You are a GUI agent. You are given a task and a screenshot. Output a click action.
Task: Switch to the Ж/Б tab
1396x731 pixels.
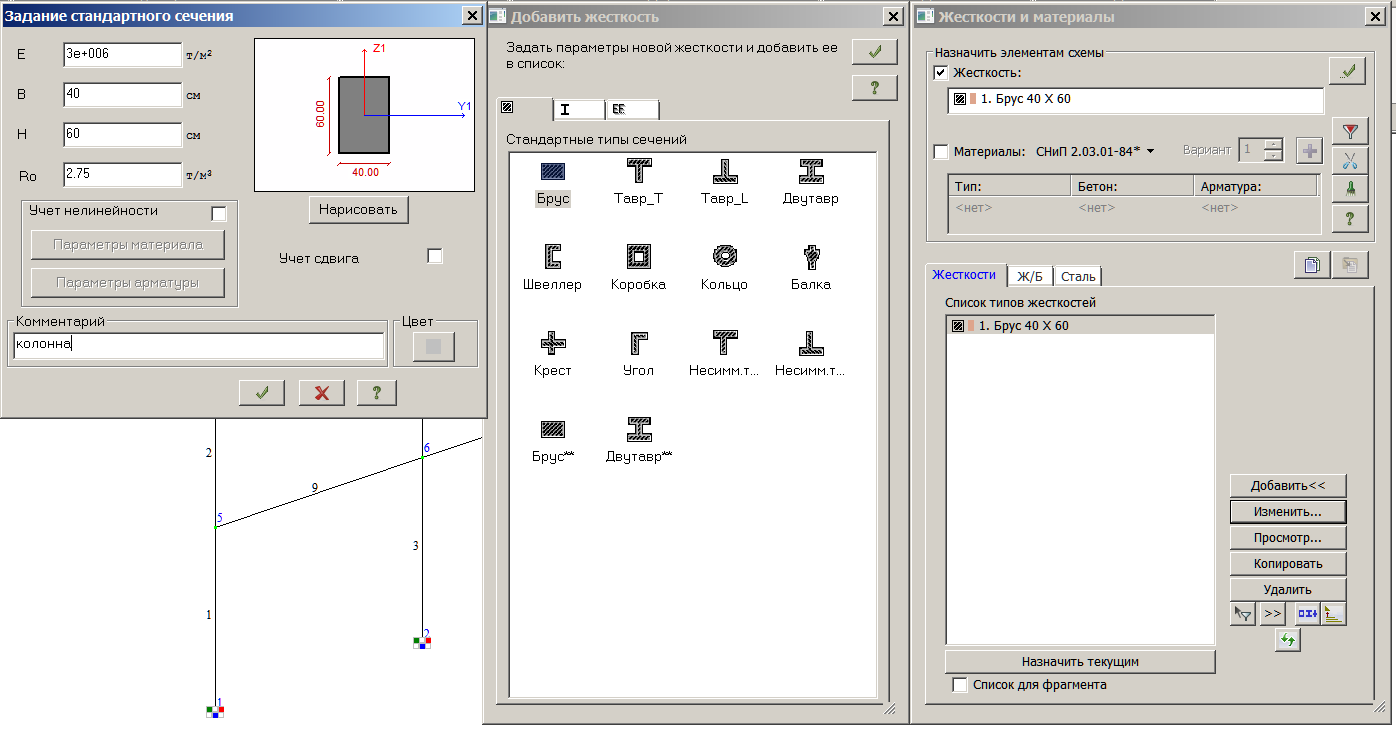pos(1029,276)
